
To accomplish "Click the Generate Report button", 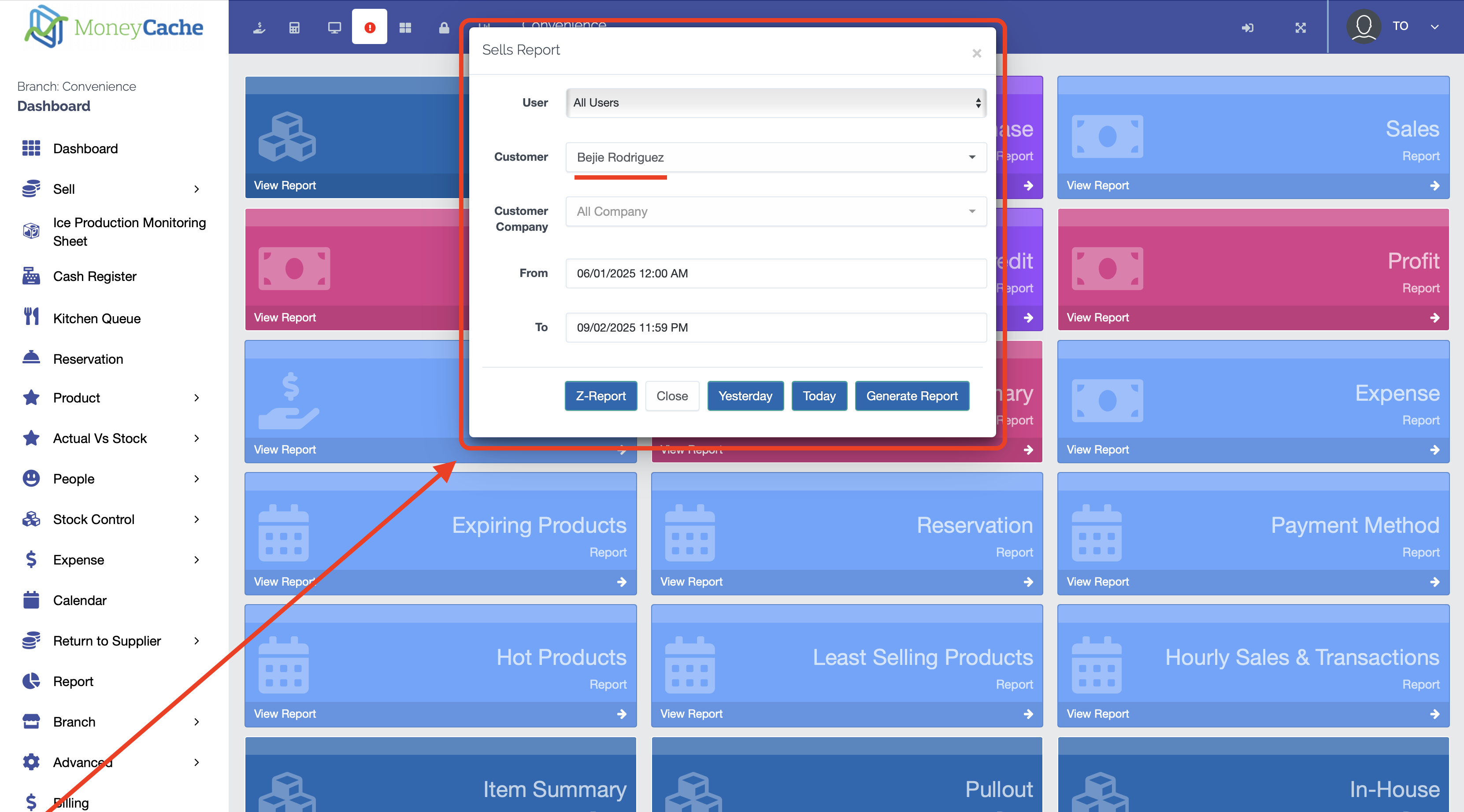I will [x=912, y=396].
